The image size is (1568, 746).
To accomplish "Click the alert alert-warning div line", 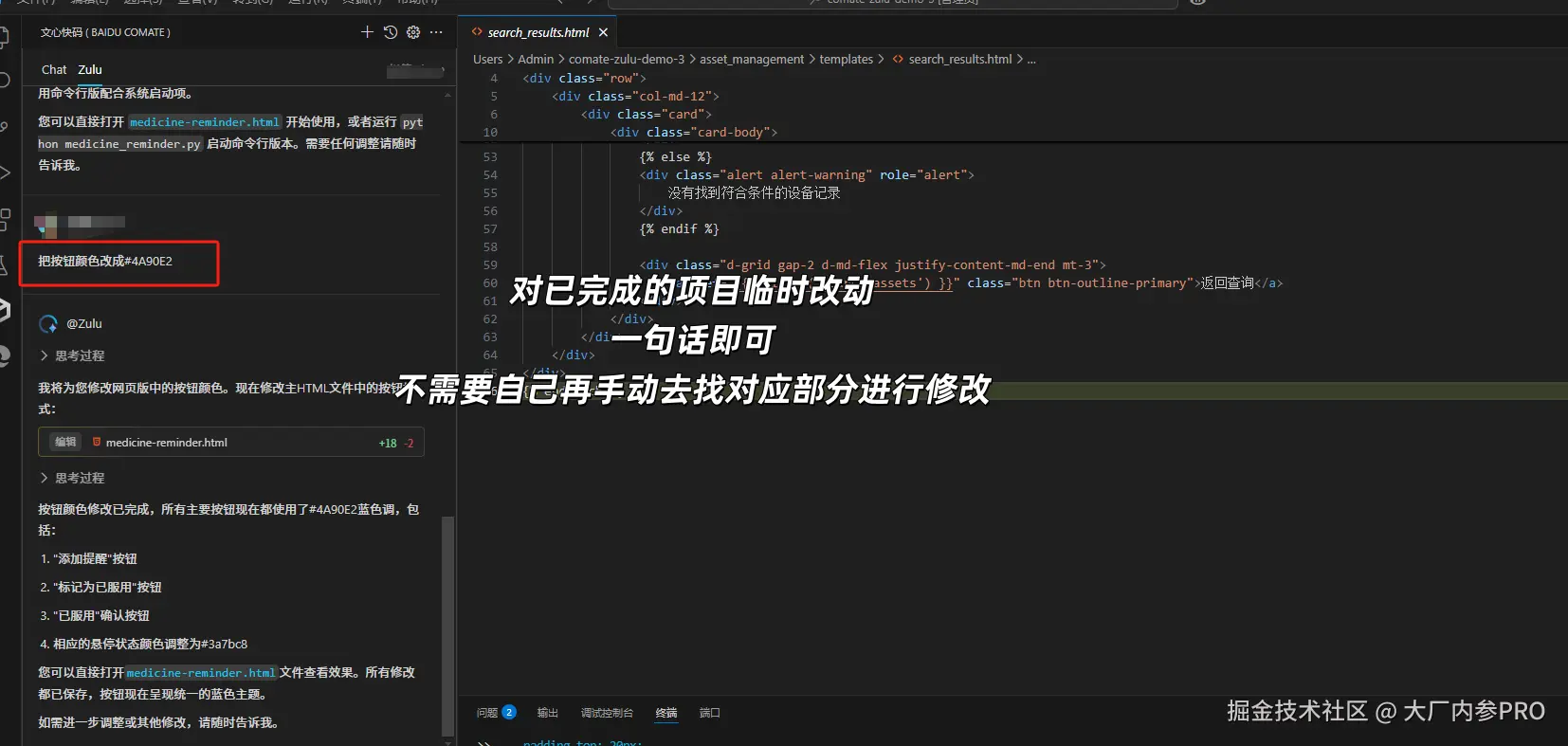I will 807,174.
